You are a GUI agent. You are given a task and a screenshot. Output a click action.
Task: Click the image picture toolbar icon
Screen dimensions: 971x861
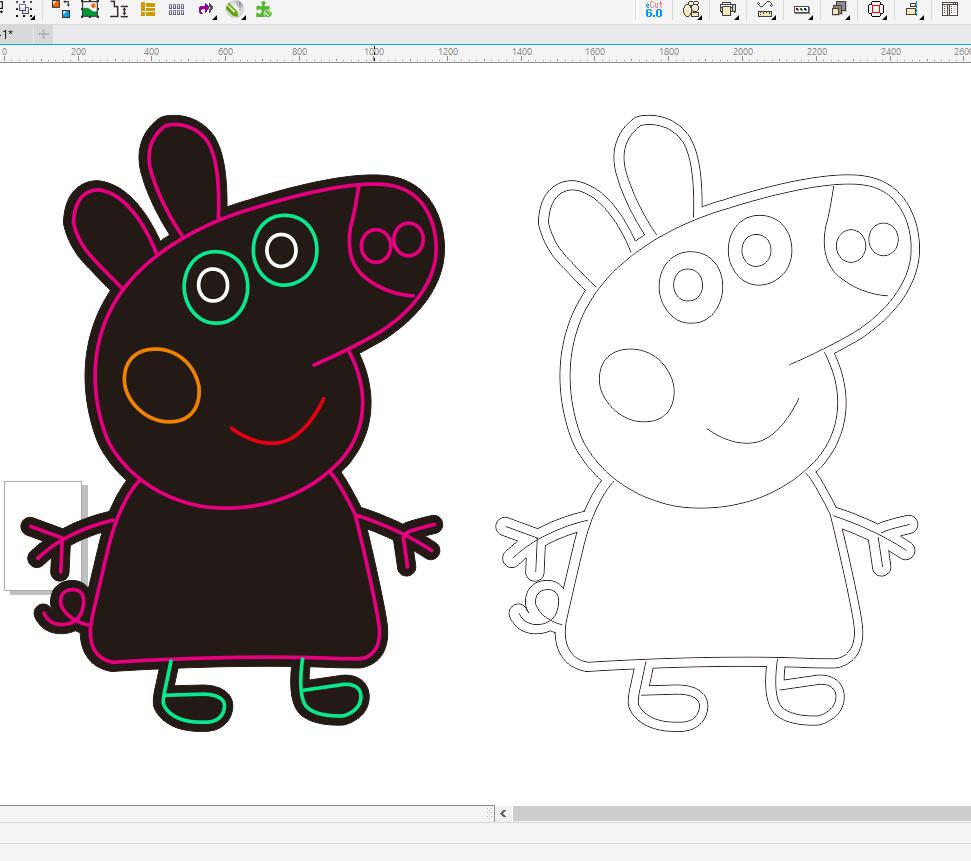pos(90,9)
